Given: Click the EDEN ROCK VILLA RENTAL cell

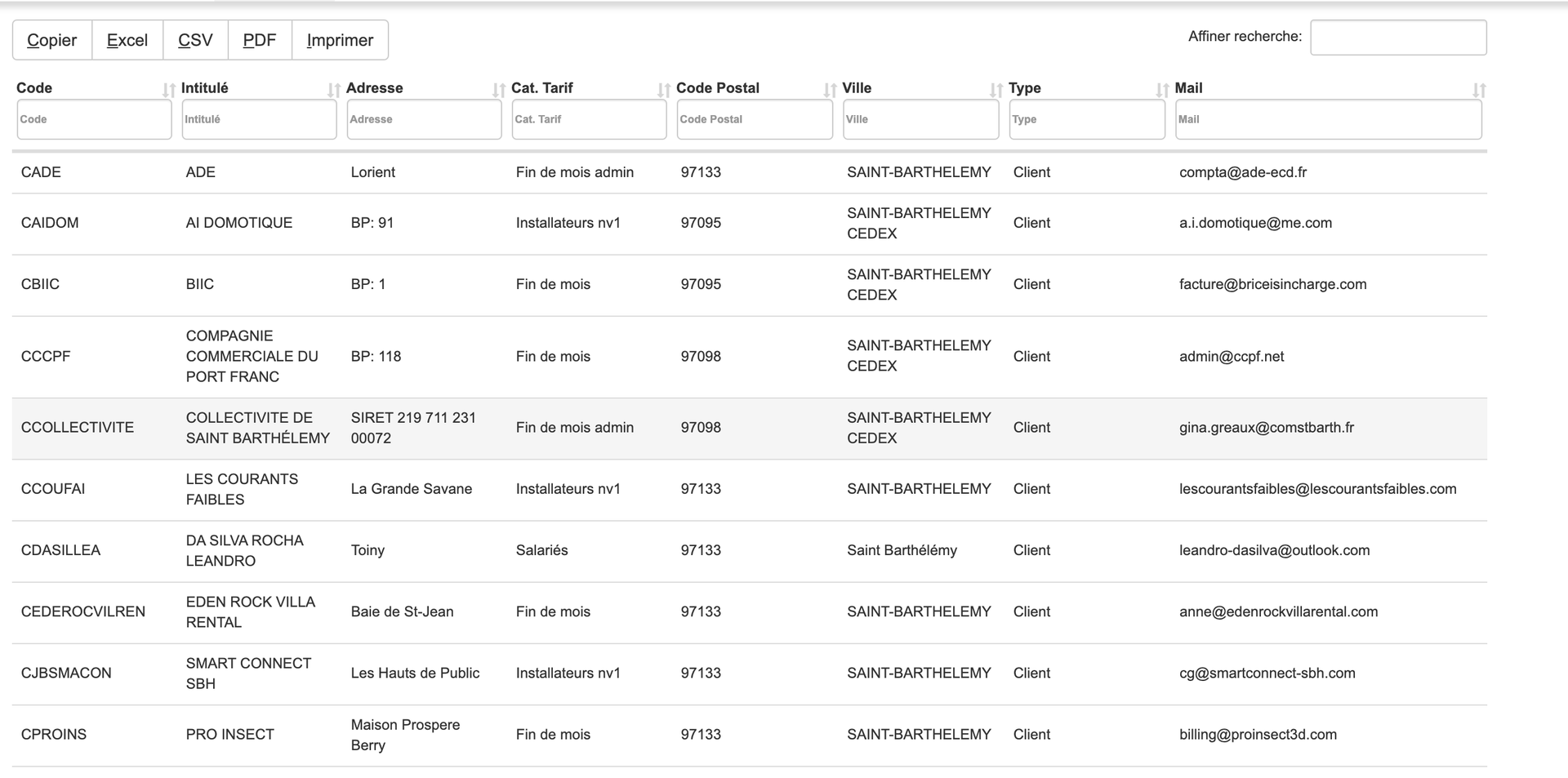Looking at the screenshot, I should coord(251,611).
